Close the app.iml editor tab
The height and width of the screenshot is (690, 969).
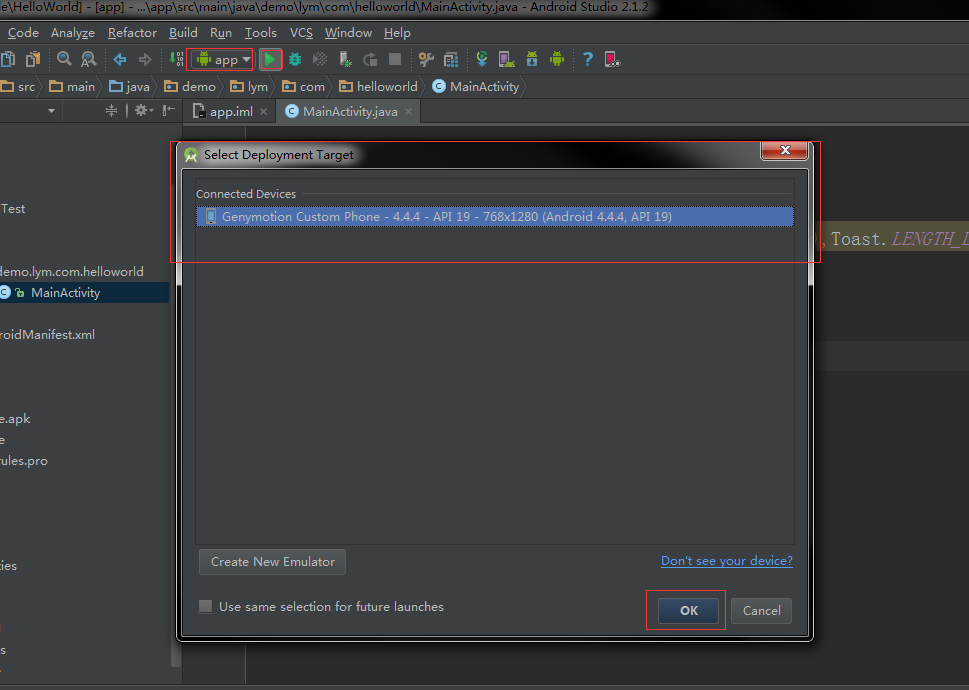click(x=263, y=111)
